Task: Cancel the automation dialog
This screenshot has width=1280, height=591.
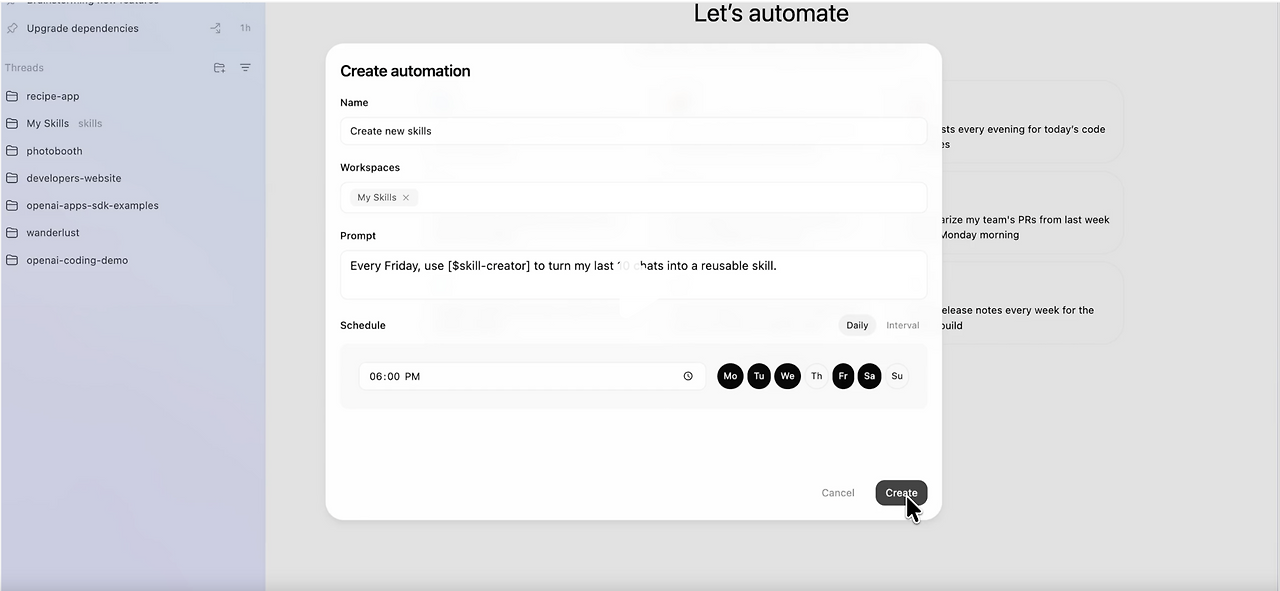Action: [838, 493]
